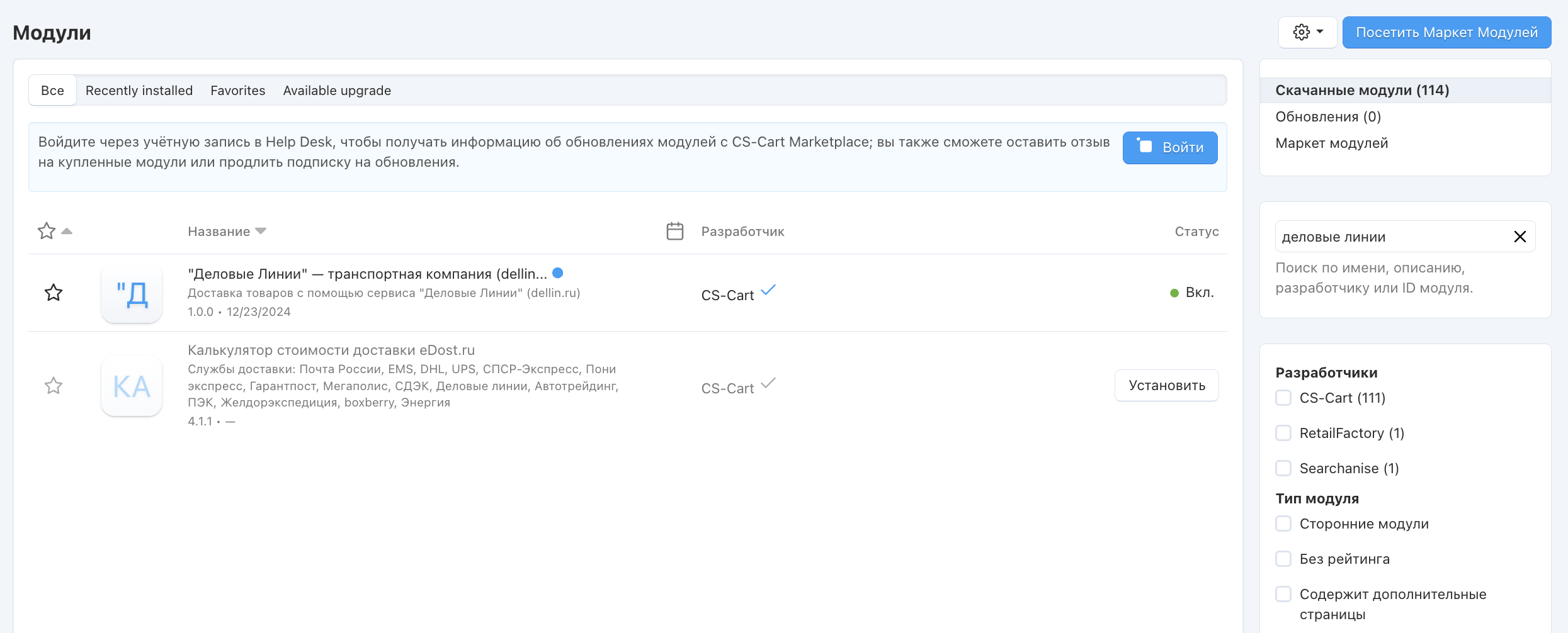
Task: Click blue dot next to Деловые Линии title
Action: [557, 273]
